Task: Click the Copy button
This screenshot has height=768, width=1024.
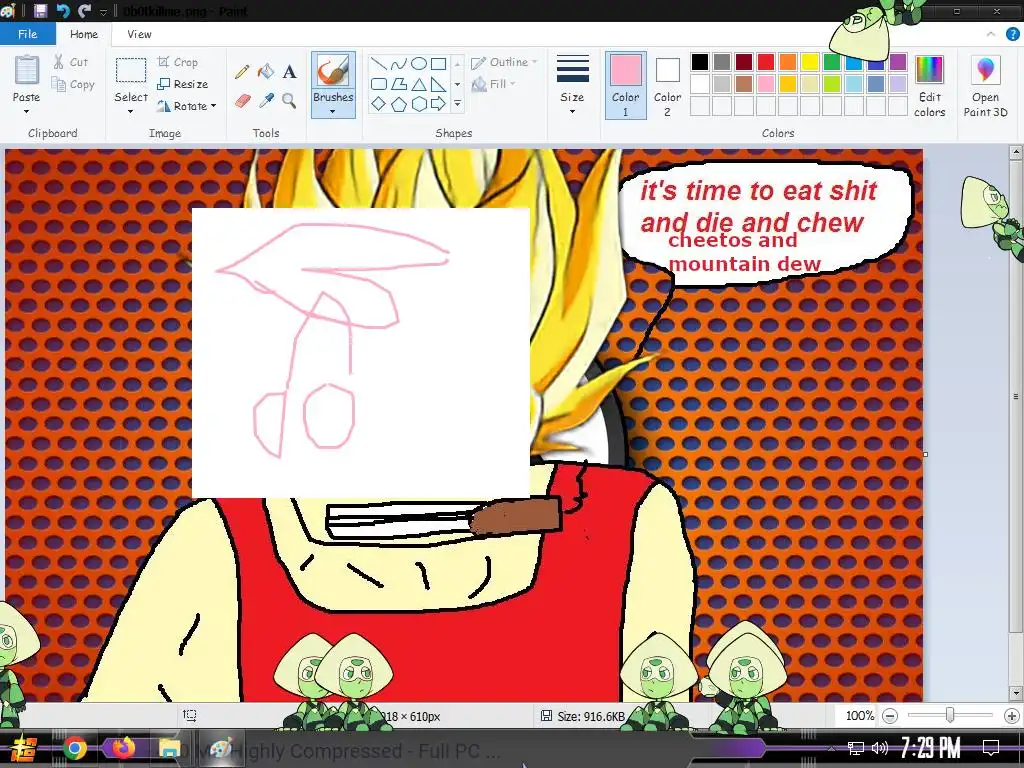Action: click(73, 84)
